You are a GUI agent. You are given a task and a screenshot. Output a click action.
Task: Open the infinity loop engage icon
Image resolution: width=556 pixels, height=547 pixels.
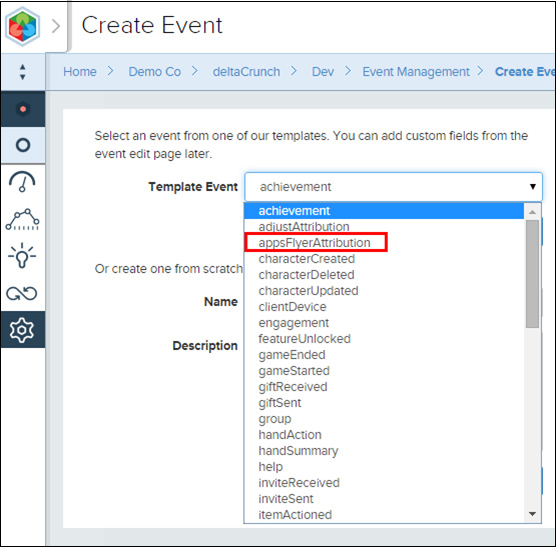22,293
